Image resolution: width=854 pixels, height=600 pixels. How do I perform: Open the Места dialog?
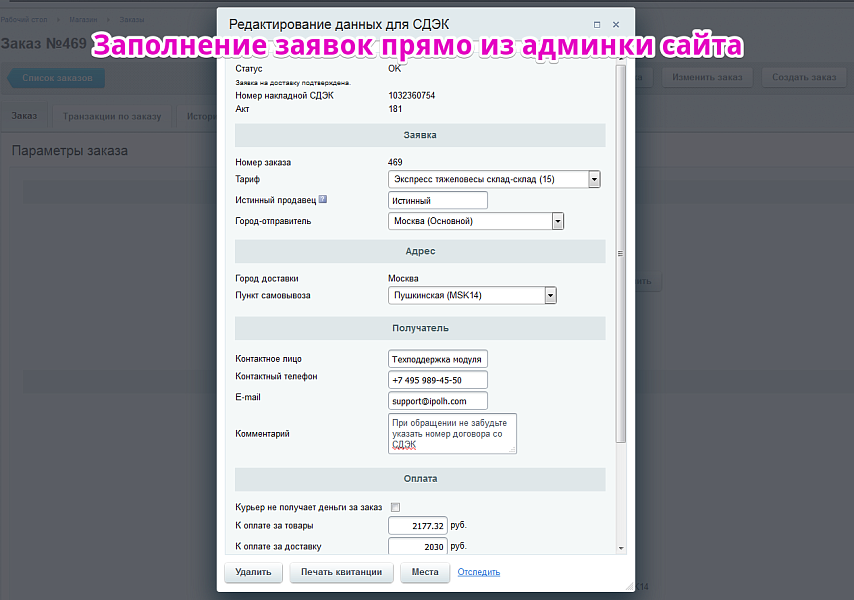tap(424, 572)
